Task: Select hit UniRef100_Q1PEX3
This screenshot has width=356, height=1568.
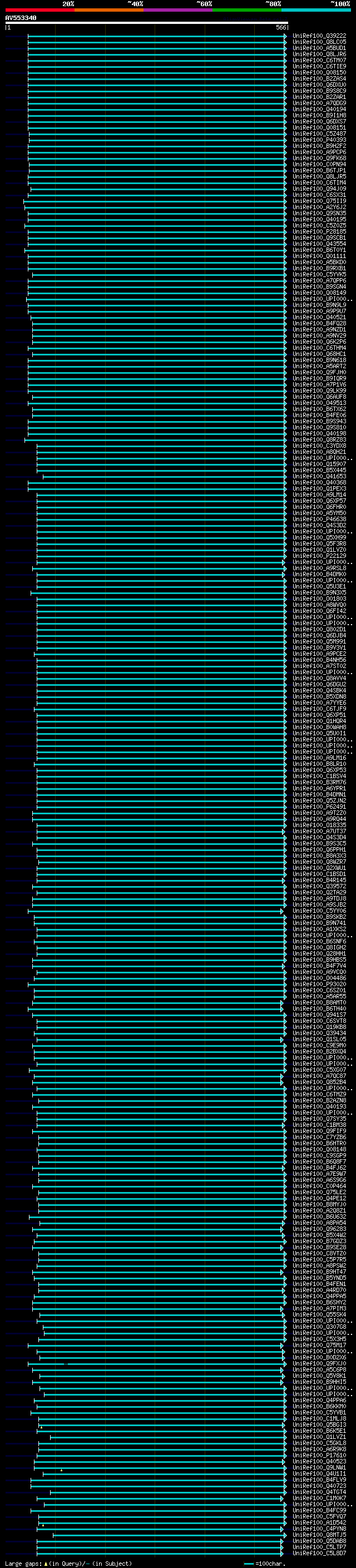Action: (319, 489)
